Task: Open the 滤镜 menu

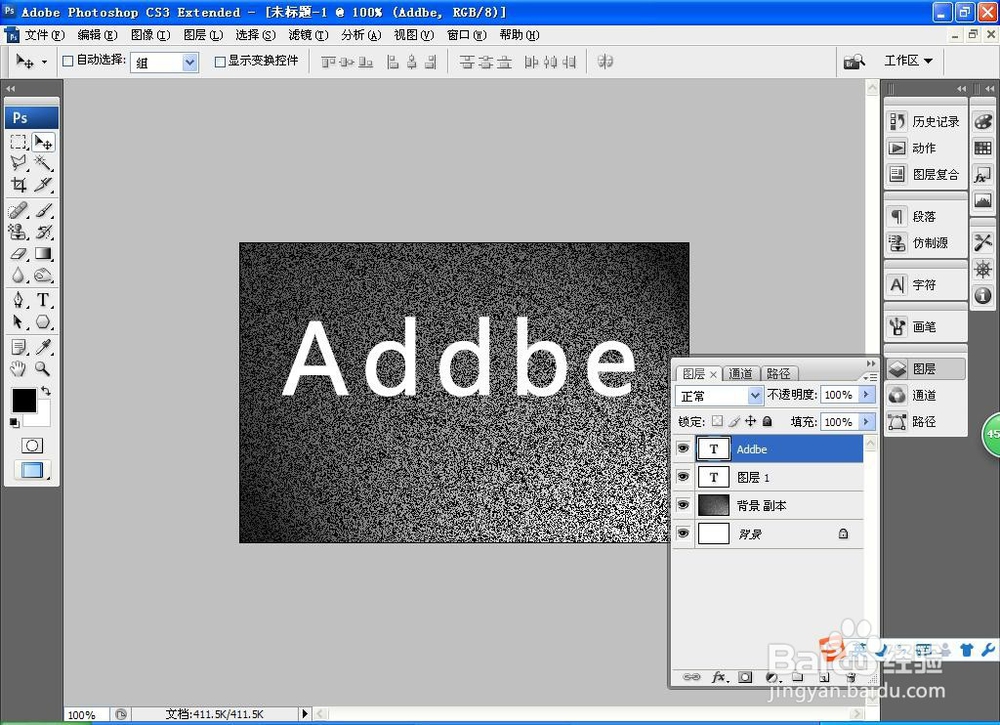Action: point(308,34)
